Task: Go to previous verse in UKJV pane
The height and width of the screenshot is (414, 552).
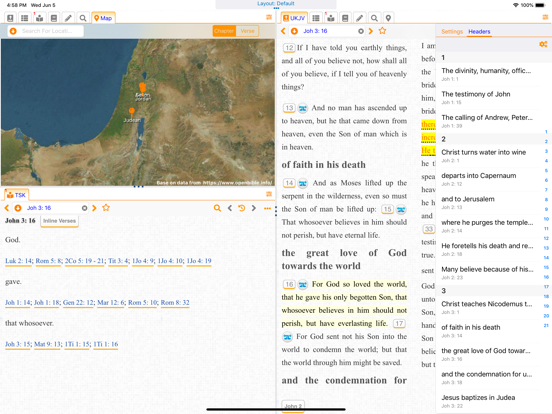Action: point(283,31)
